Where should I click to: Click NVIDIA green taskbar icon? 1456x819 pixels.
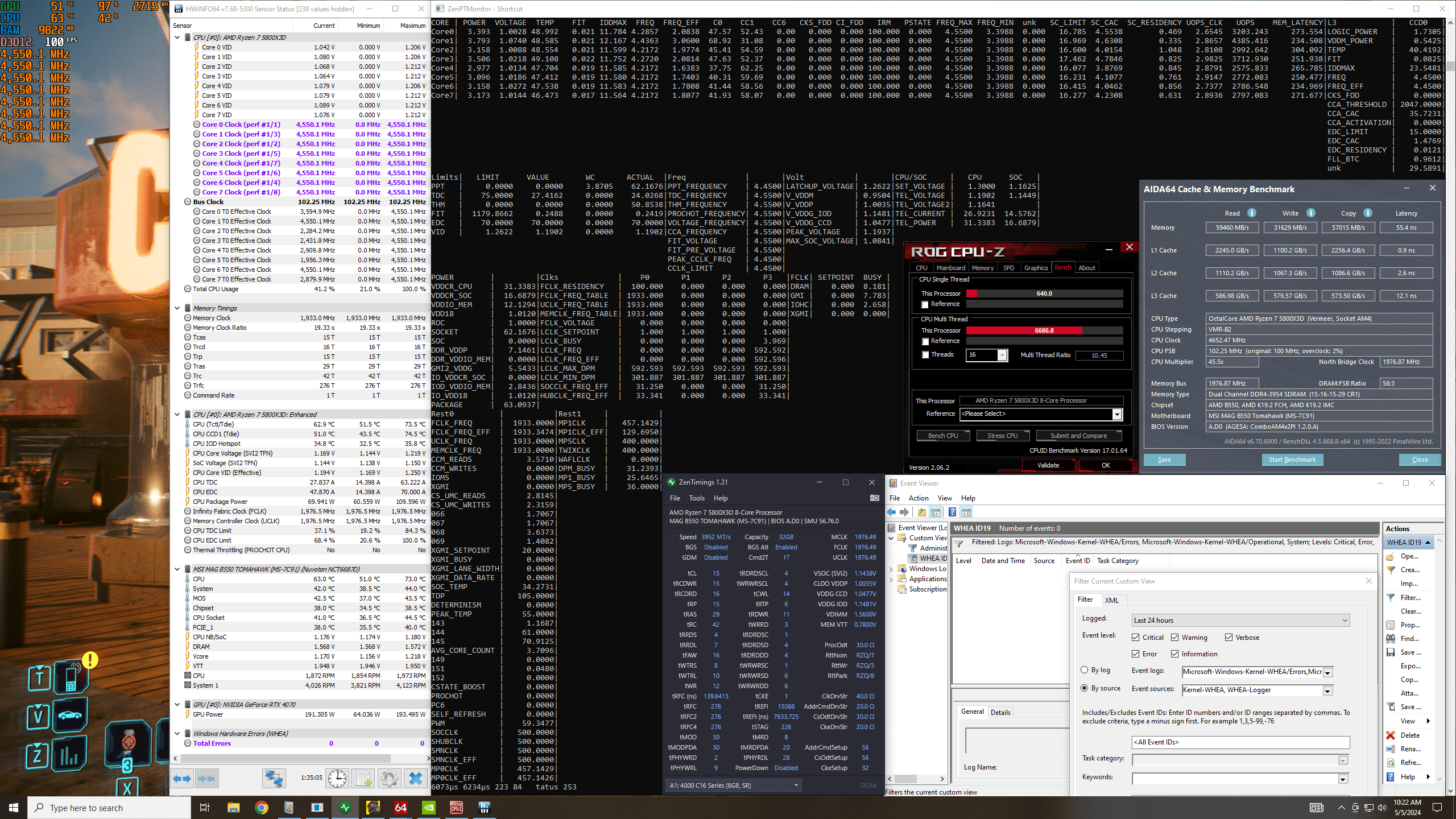429,808
